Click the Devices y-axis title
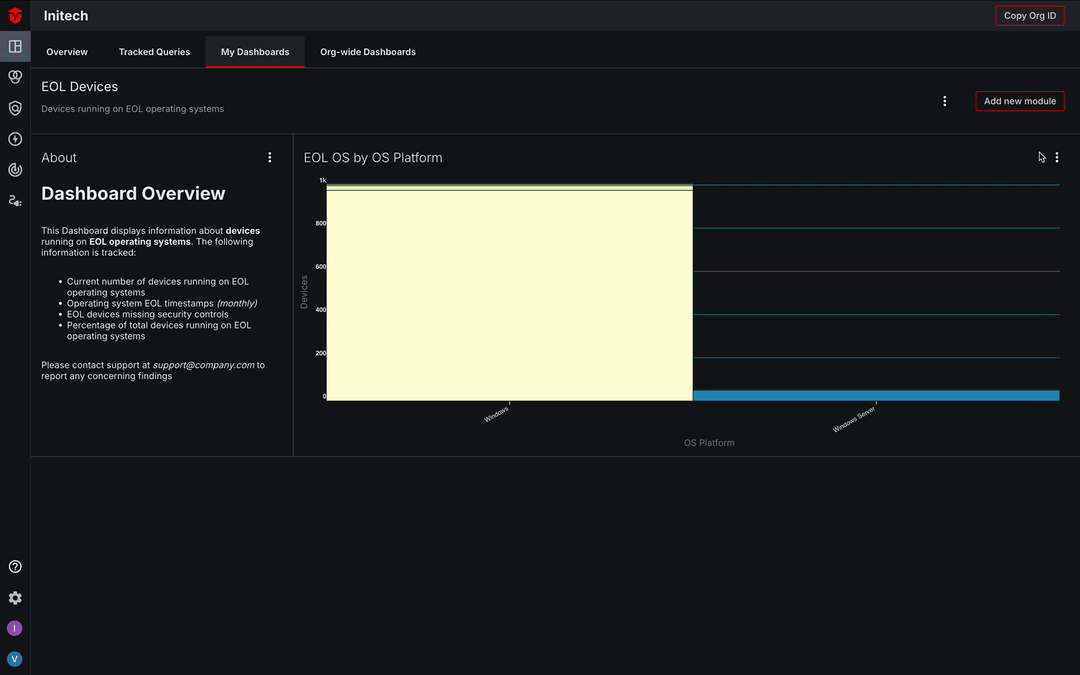Image resolution: width=1080 pixels, height=675 pixels. coord(304,292)
